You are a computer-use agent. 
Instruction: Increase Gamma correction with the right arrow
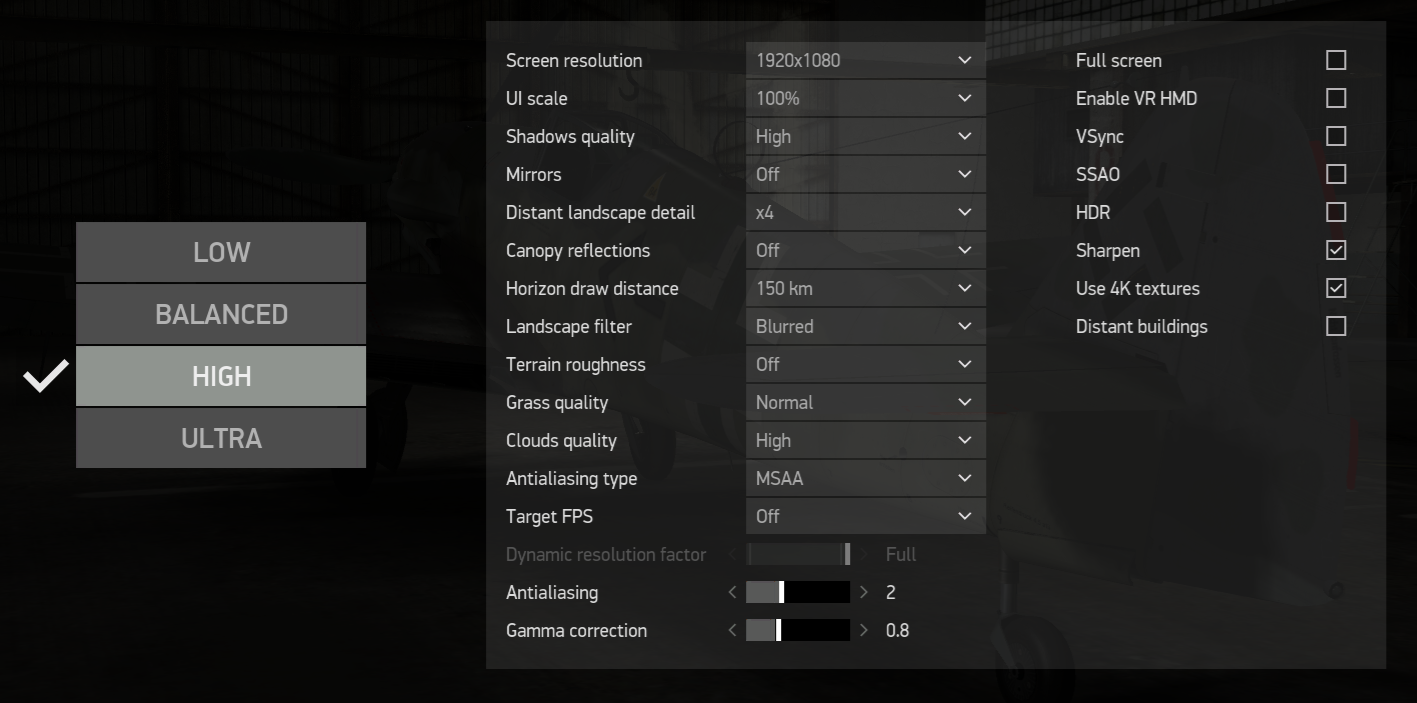[864, 630]
